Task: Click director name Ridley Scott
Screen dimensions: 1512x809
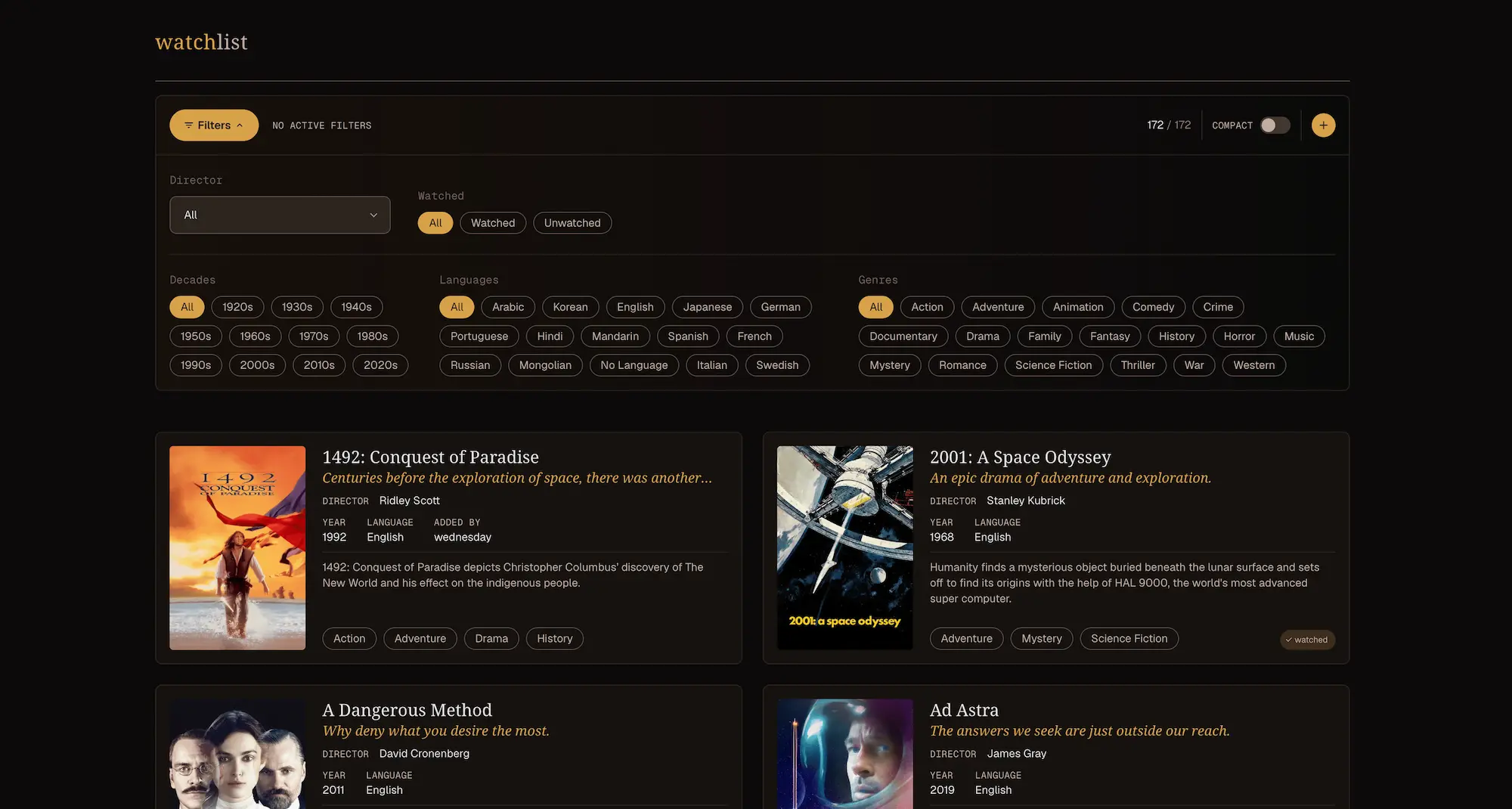Action: coord(409,501)
